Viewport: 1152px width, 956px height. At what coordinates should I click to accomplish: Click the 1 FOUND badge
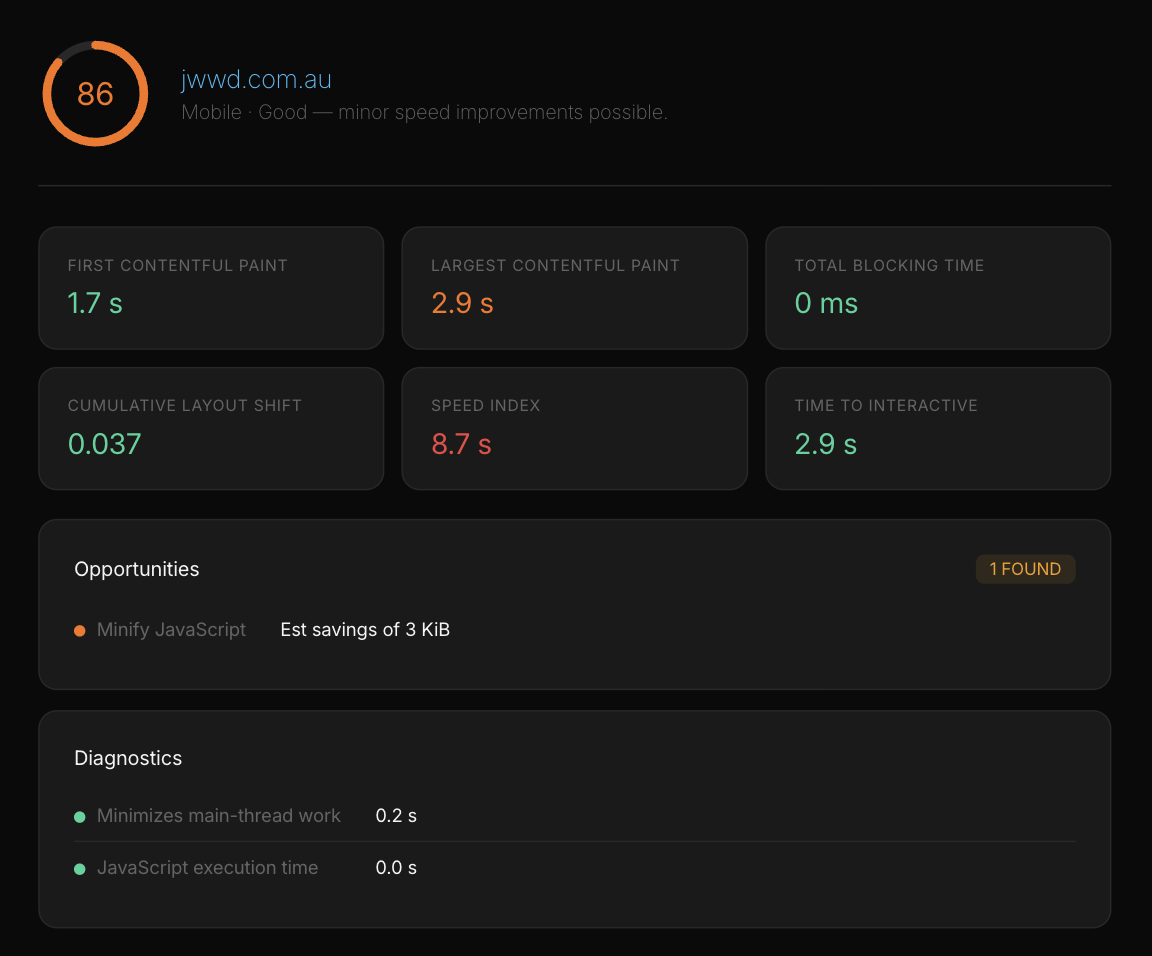pyautogui.click(x=1025, y=569)
